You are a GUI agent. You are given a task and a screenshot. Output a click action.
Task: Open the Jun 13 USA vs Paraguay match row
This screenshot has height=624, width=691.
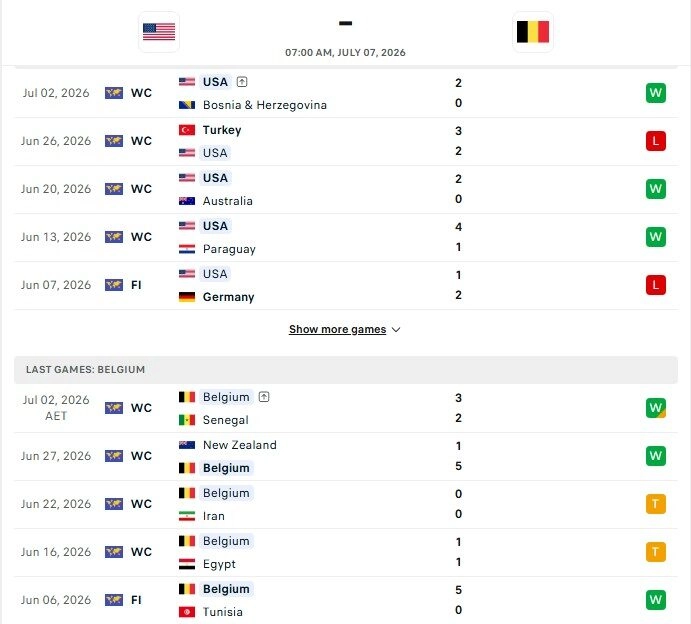[346, 238]
